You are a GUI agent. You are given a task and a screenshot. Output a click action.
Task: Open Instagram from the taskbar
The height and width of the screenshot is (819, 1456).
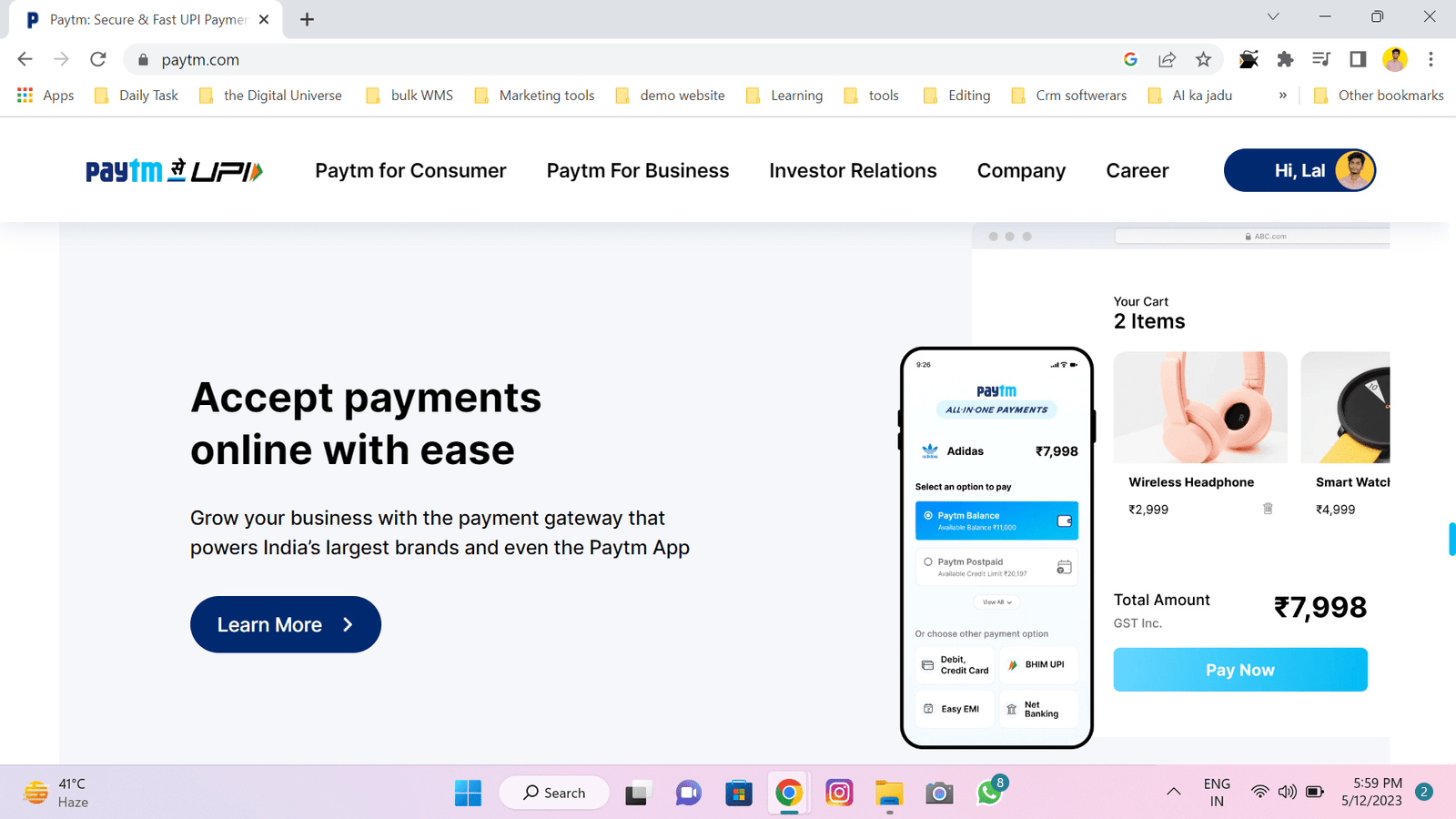[839, 793]
